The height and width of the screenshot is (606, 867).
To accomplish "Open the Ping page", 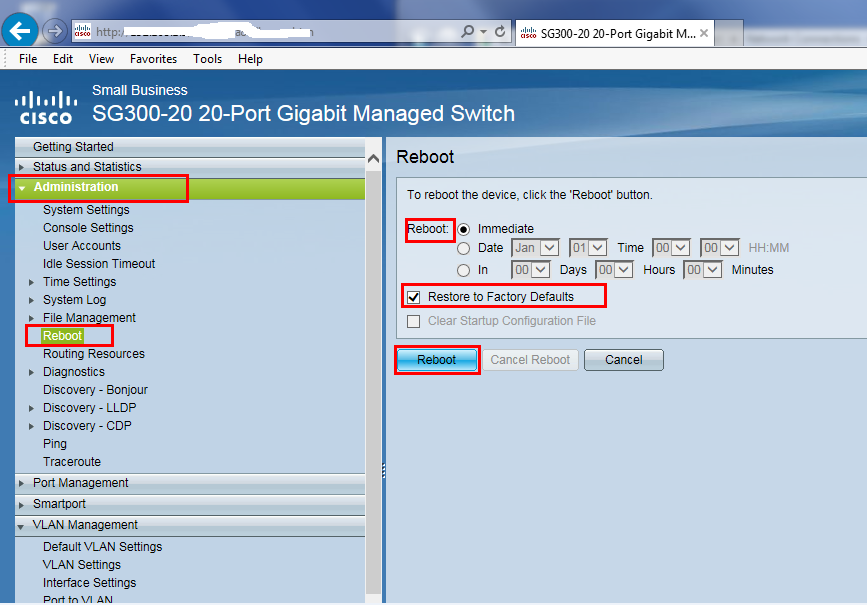I will click(55, 444).
